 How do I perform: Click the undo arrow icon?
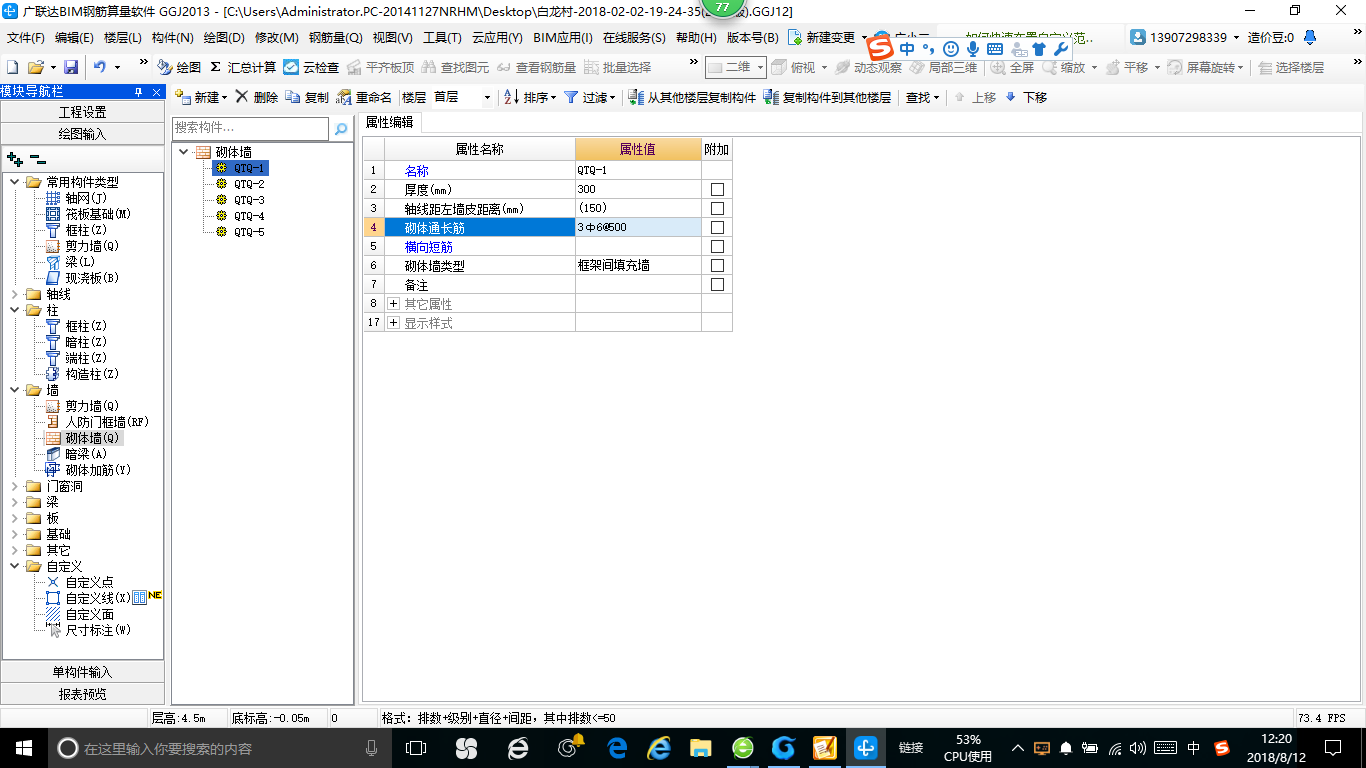(100, 67)
